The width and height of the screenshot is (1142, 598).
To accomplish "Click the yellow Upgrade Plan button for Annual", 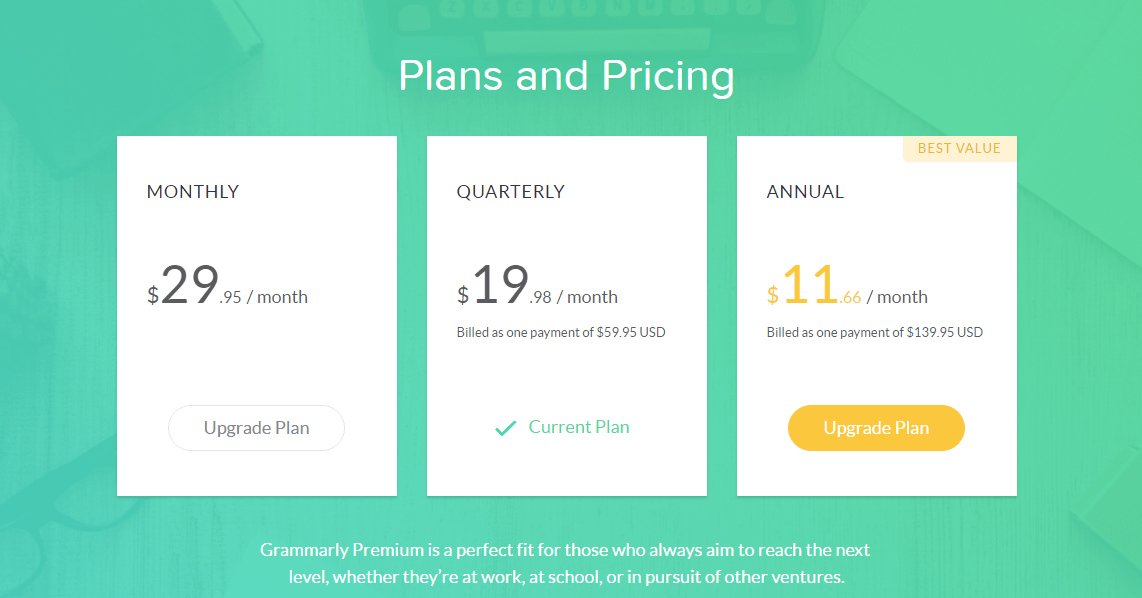I will point(876,428).
